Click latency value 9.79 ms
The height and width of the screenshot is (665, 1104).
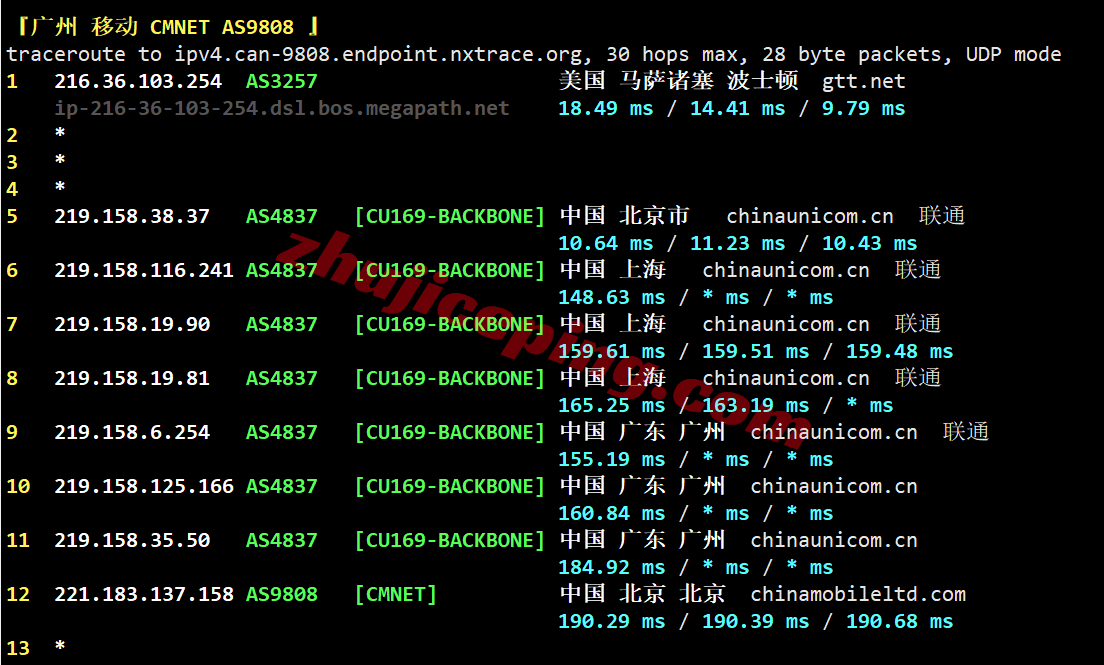tap(863, 108)
